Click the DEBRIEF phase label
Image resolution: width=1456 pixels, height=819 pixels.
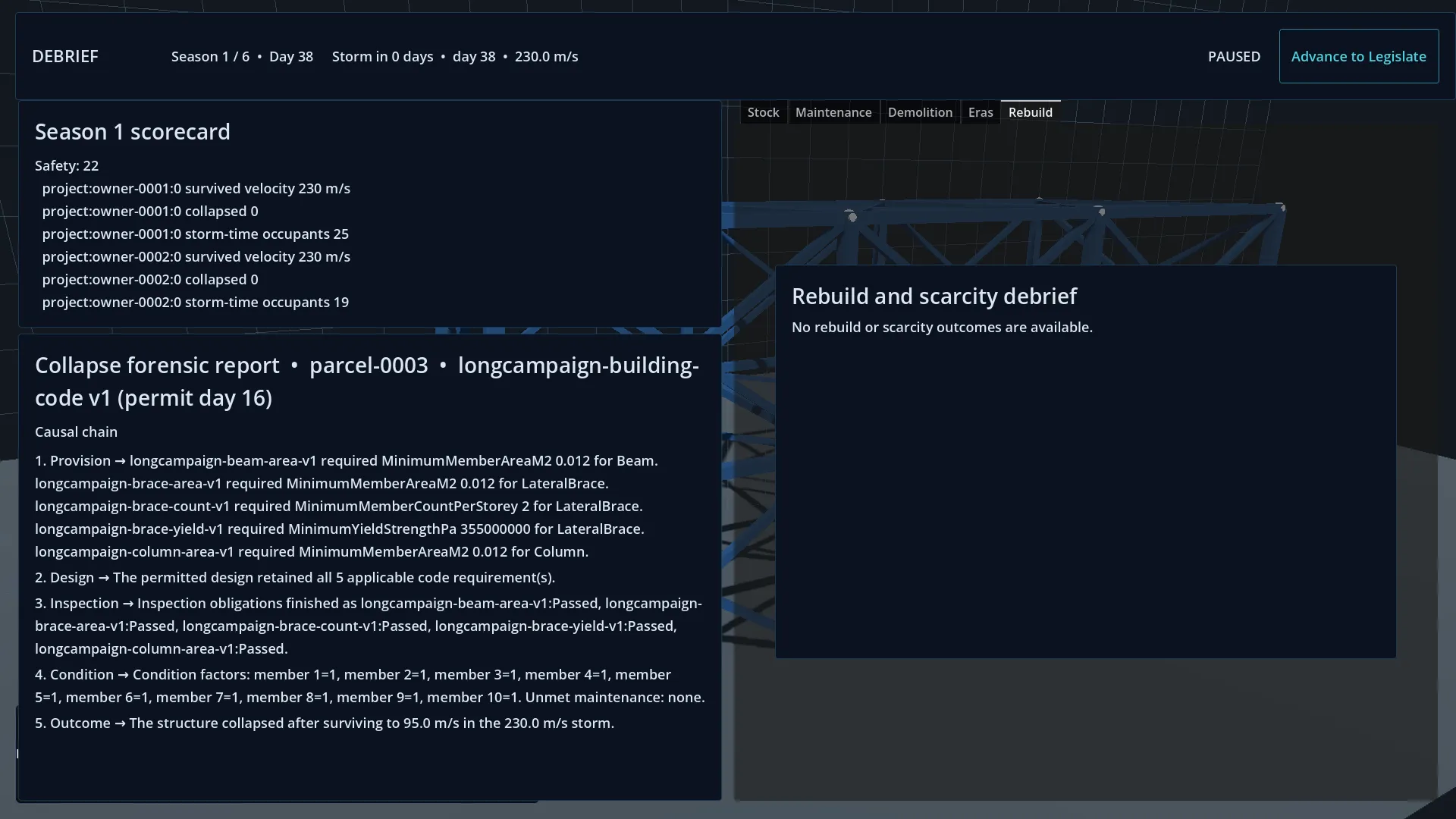click(x=65, y=57)
